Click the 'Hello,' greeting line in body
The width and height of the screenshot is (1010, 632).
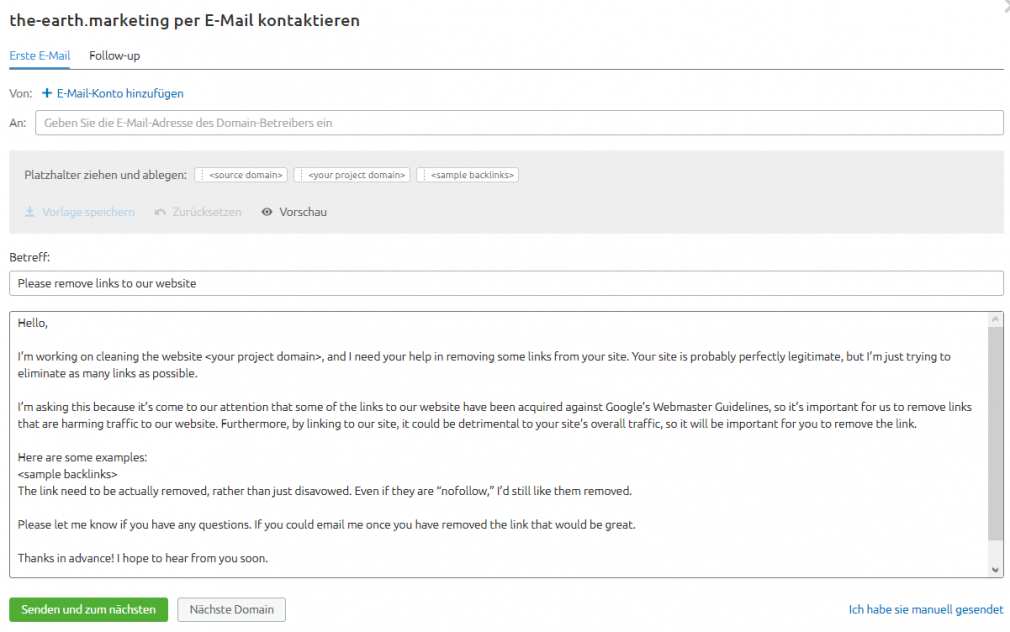pyautogui.click(x=33, y=323)
